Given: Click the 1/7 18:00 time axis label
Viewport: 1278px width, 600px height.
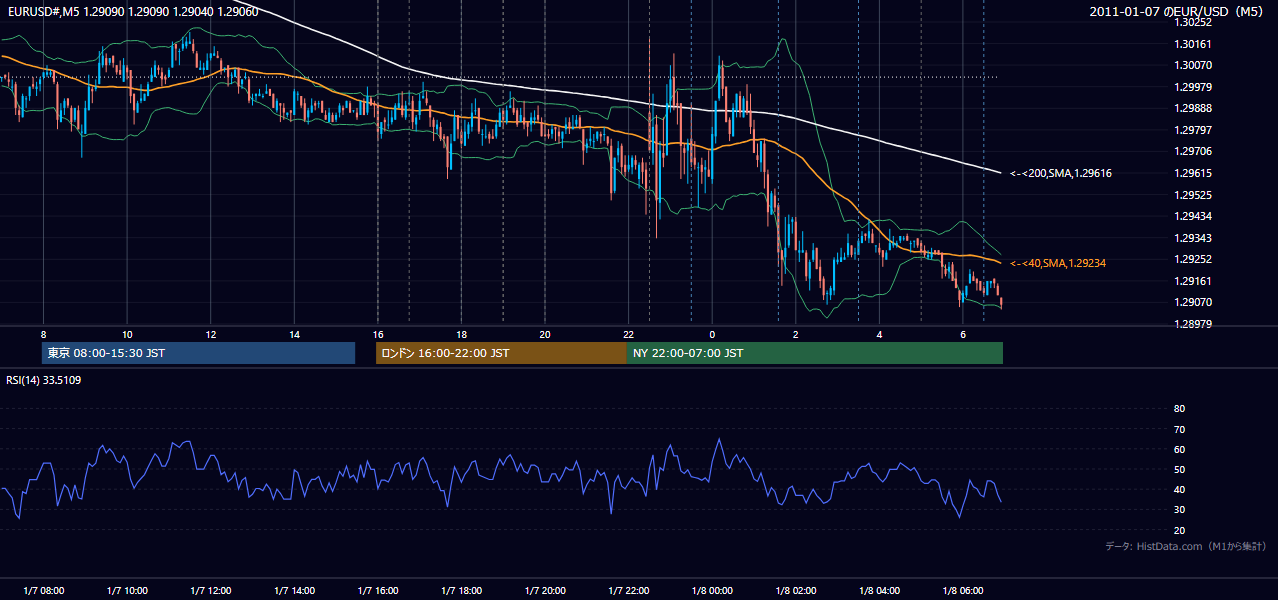Looking at the screenshot, I should [x=461, y=591].
